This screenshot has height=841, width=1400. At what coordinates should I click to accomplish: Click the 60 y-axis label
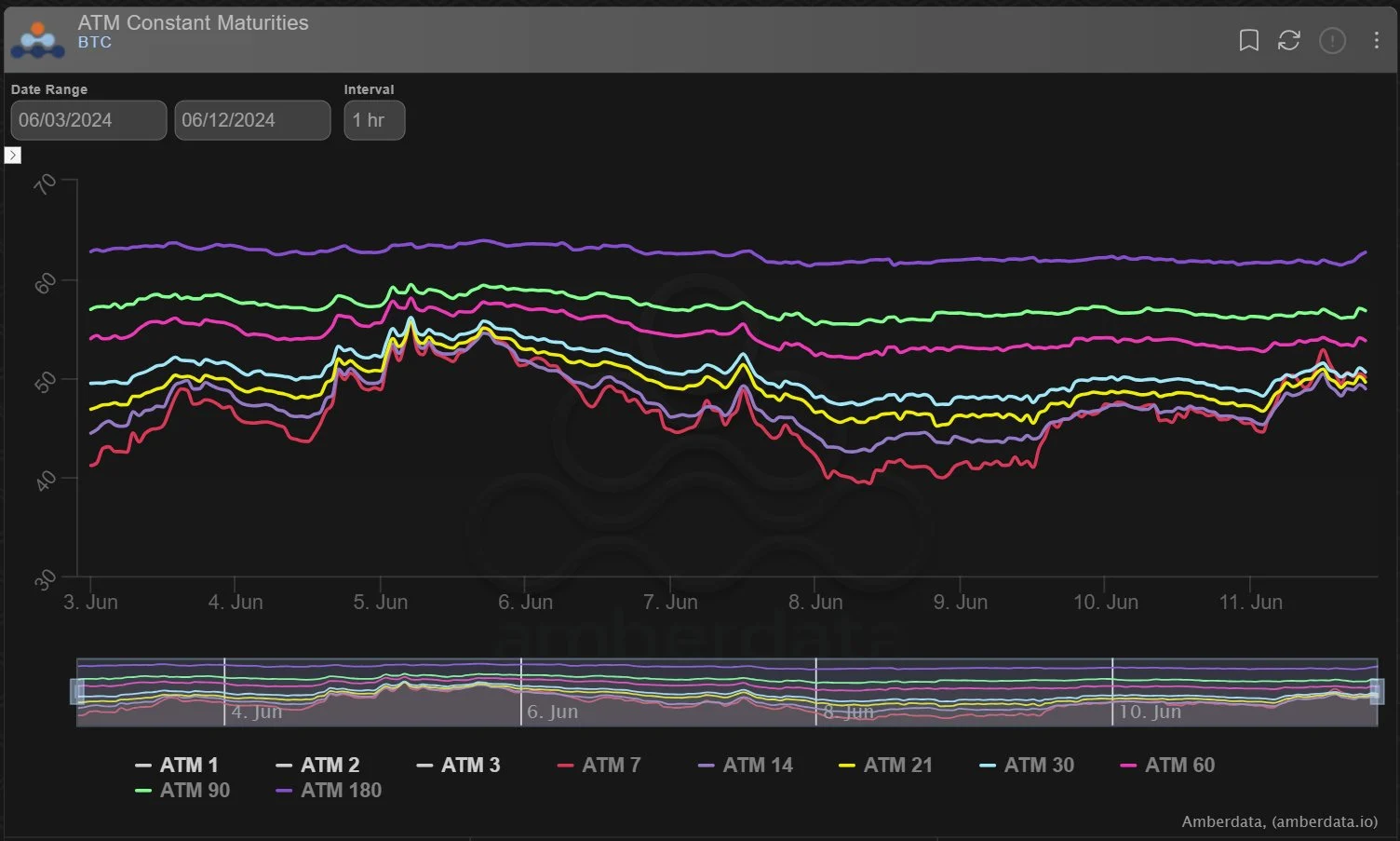pos(44,283)
